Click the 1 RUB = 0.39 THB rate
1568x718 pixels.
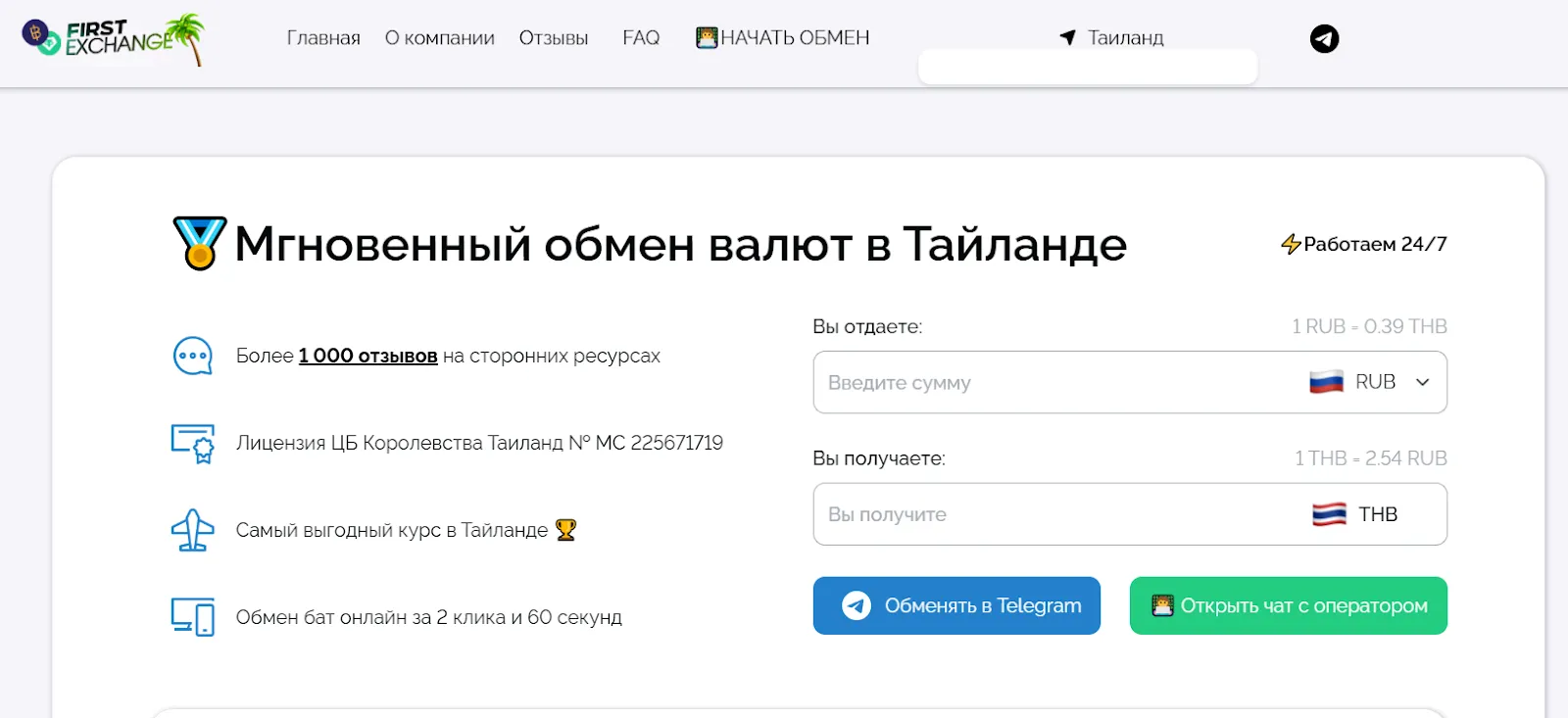[1369, 326]
